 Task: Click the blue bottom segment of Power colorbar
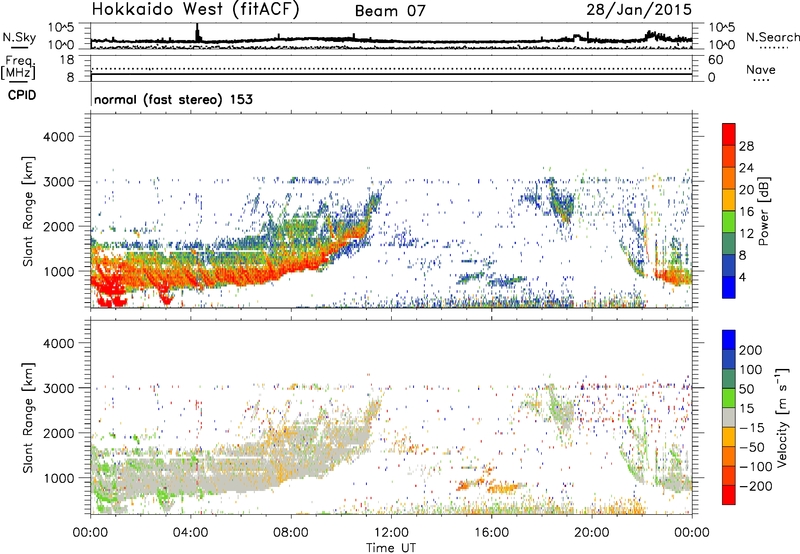point(729,287)
